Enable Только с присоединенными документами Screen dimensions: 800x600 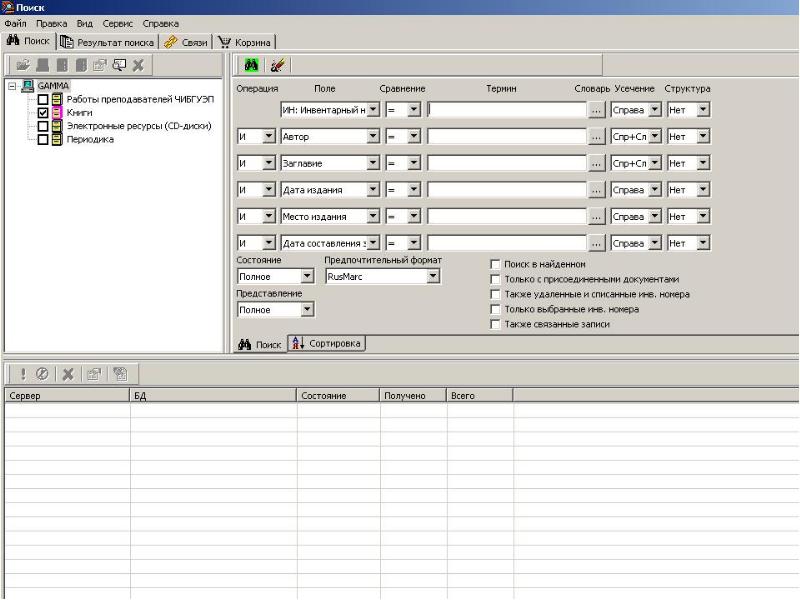pyautogui.click(x=495, y=279)
